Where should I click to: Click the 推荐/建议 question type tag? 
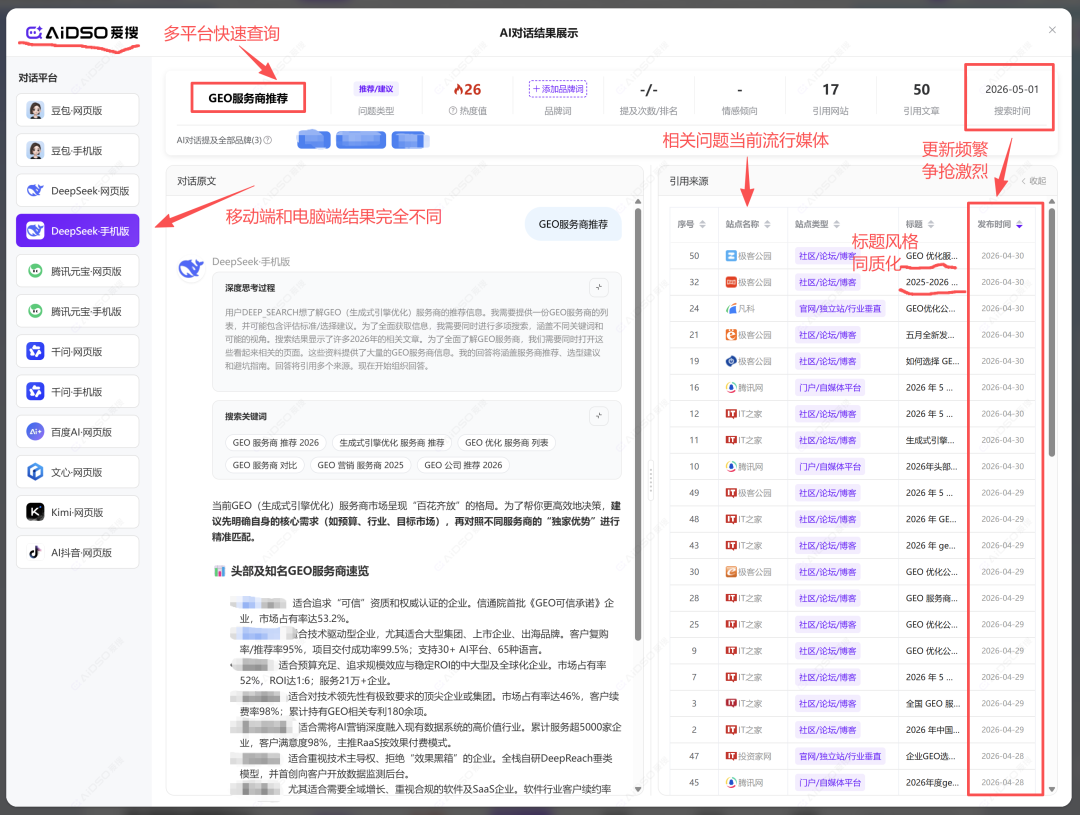pos(376,89)
